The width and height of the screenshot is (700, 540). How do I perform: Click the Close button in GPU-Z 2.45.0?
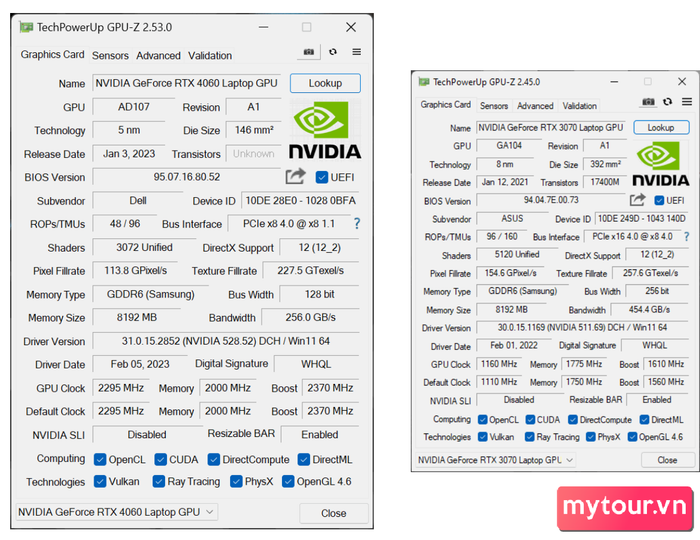click(667, 460)
